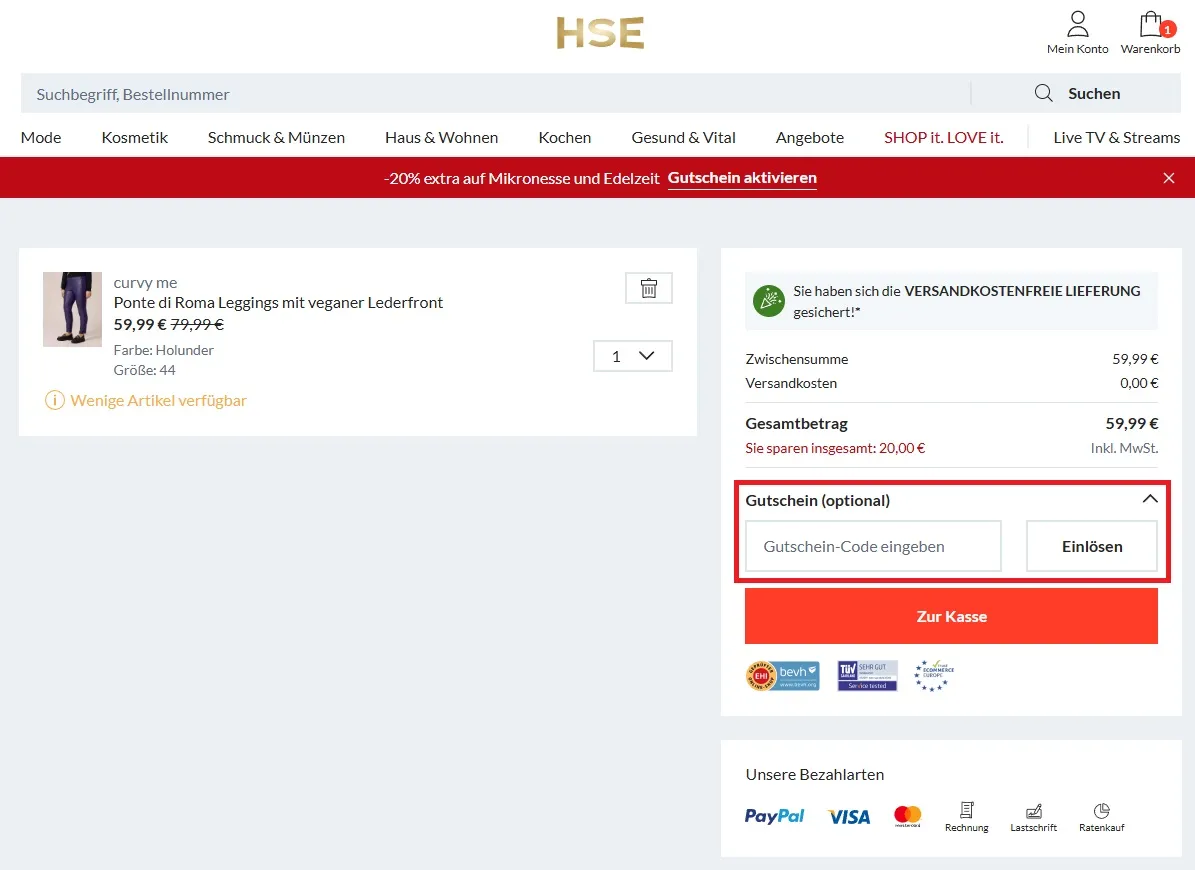Click the Ratenkauf payment icon
This screenshot has height=870, width=1195.
[x=1101, y=812]
